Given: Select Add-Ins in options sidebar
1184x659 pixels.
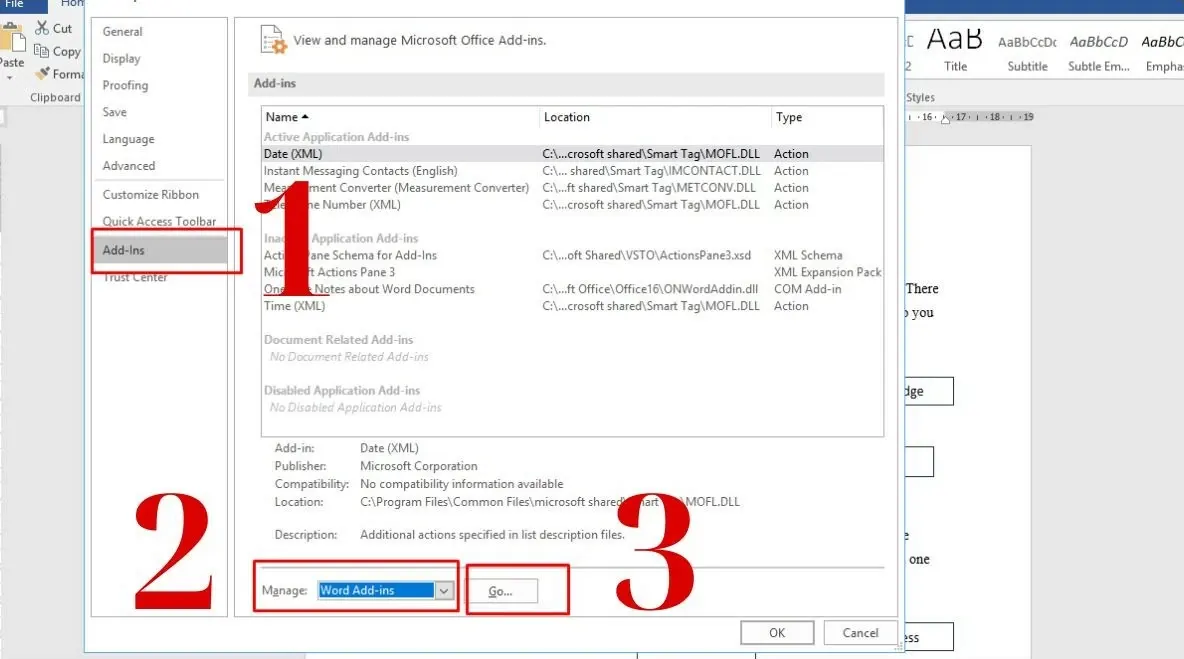Looking at the screenshot, I should click(x=160, y=250).
